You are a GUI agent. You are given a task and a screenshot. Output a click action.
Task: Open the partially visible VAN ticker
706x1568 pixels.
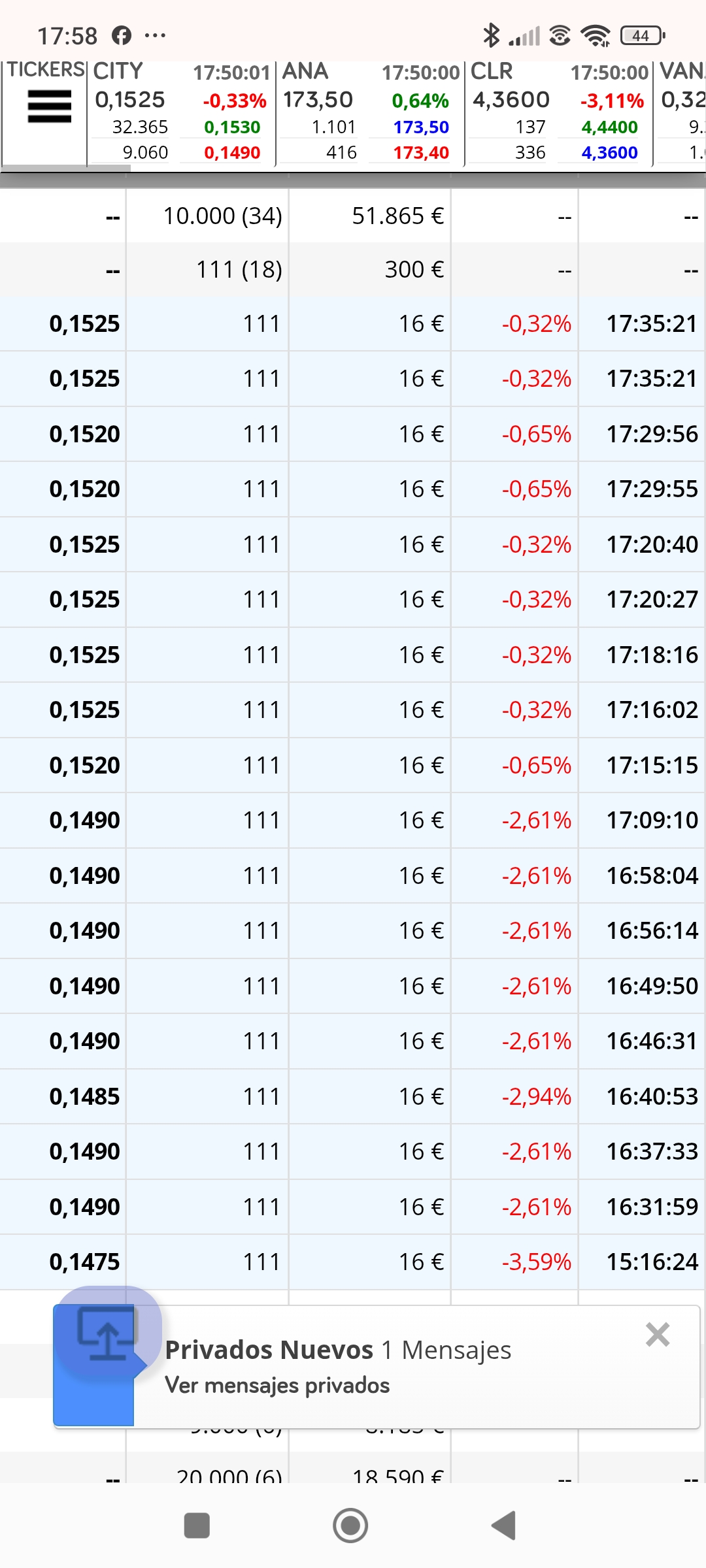[681, 113]
